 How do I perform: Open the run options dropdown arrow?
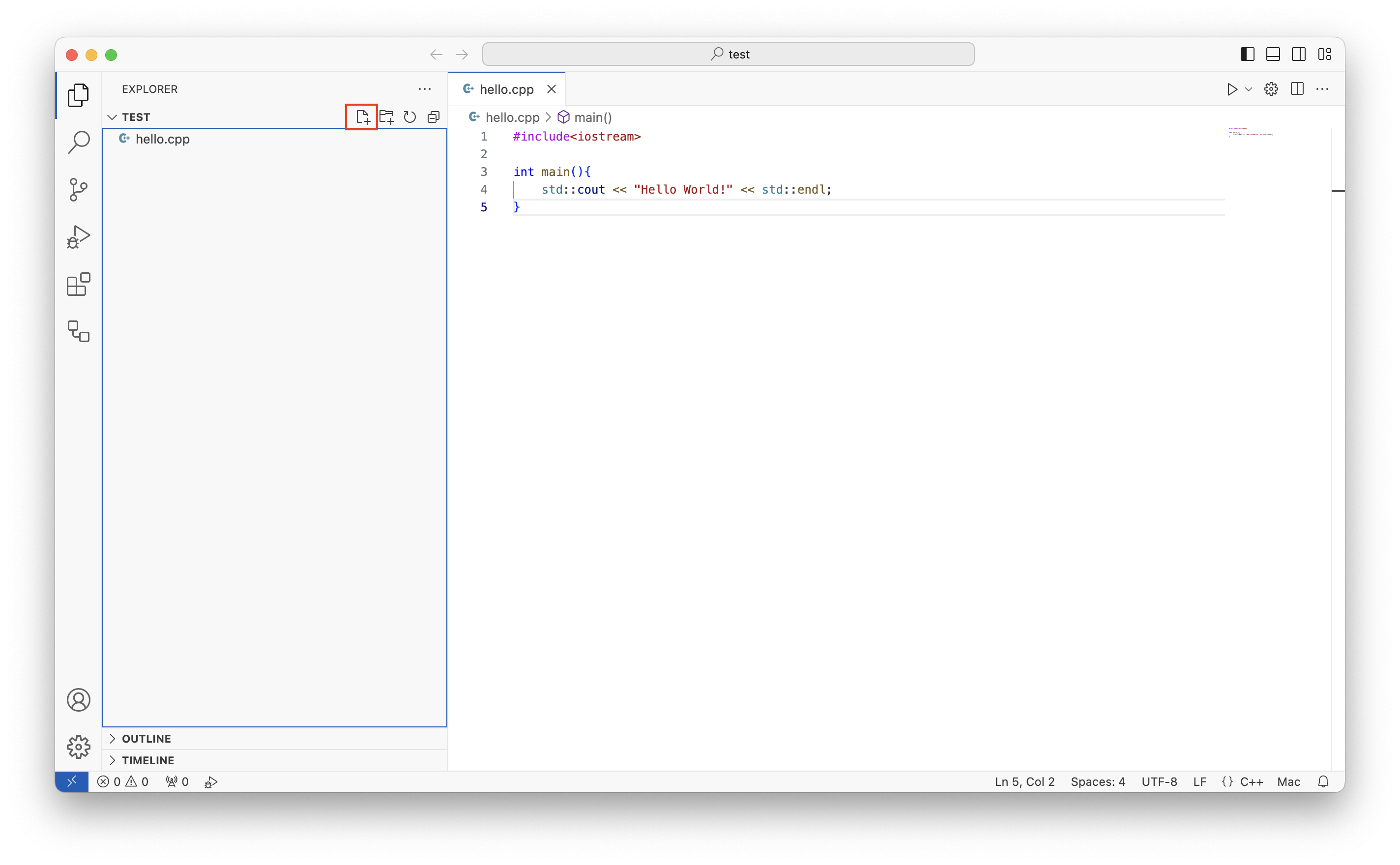(1249, 89)
